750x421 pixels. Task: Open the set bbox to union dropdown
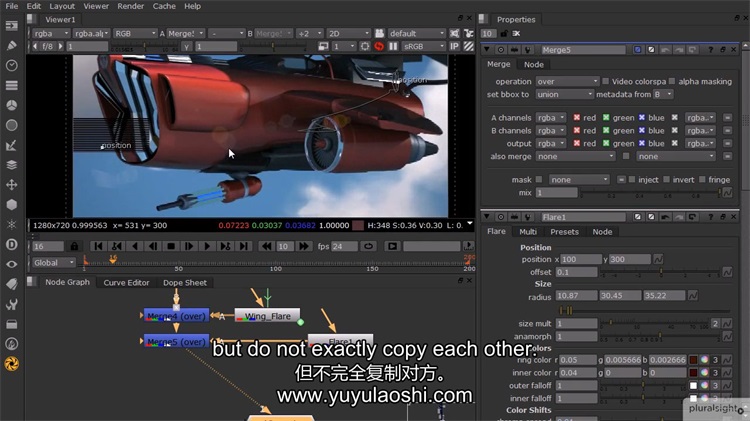click(x=564, y=94)
